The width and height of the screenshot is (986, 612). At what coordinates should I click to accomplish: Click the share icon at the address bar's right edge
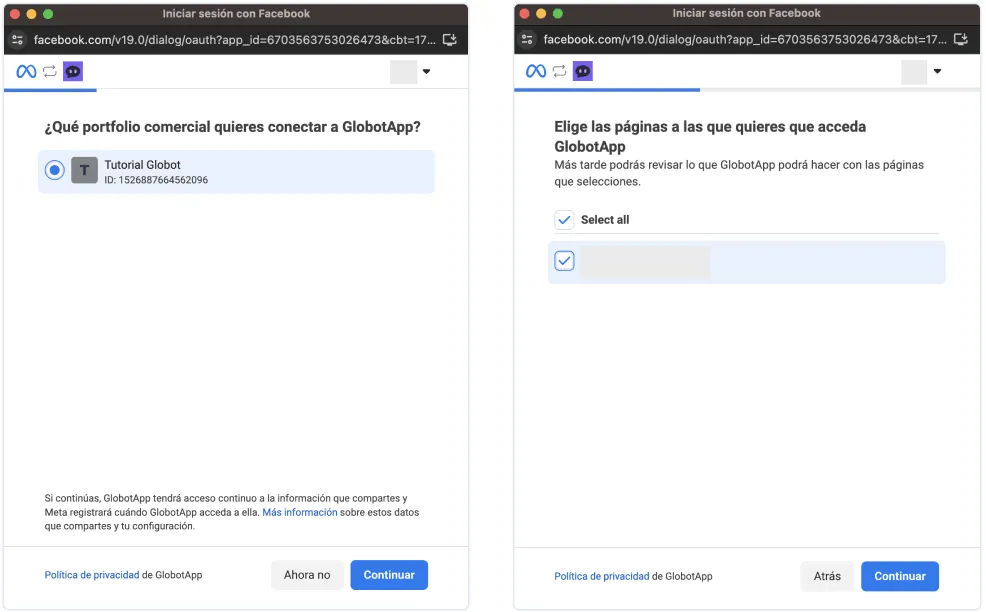(451, 39)
